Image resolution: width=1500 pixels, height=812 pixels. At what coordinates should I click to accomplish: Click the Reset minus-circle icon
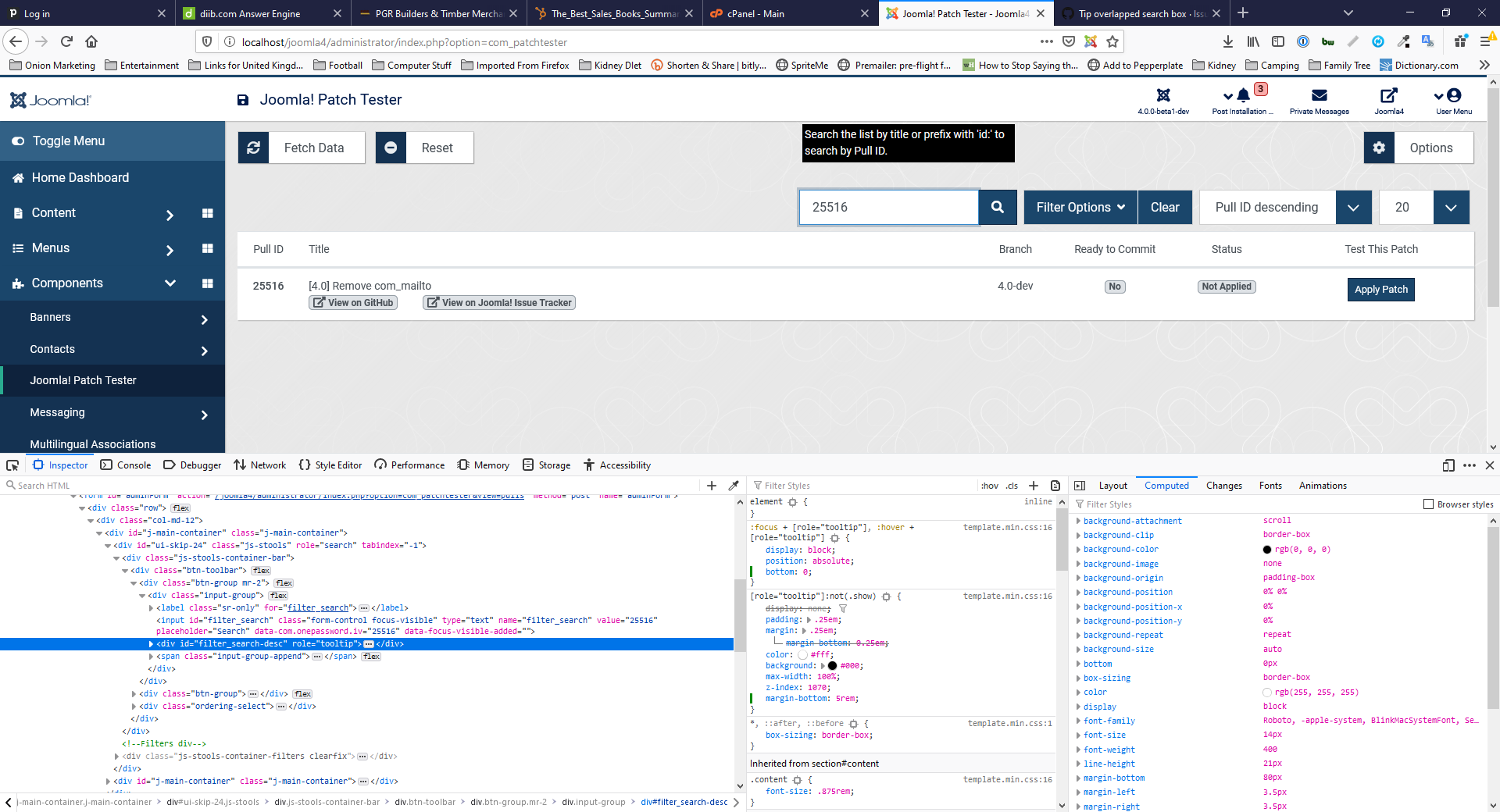[391, 148]
